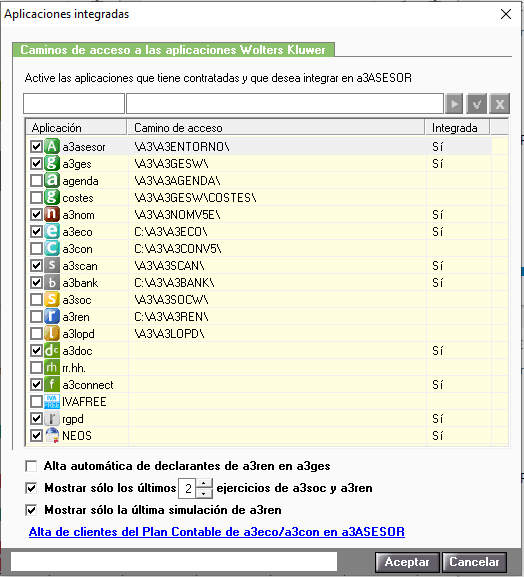524x577 pixels.
Task: Uncheck the NEOS application checkbox
Action: coord(36,435)
